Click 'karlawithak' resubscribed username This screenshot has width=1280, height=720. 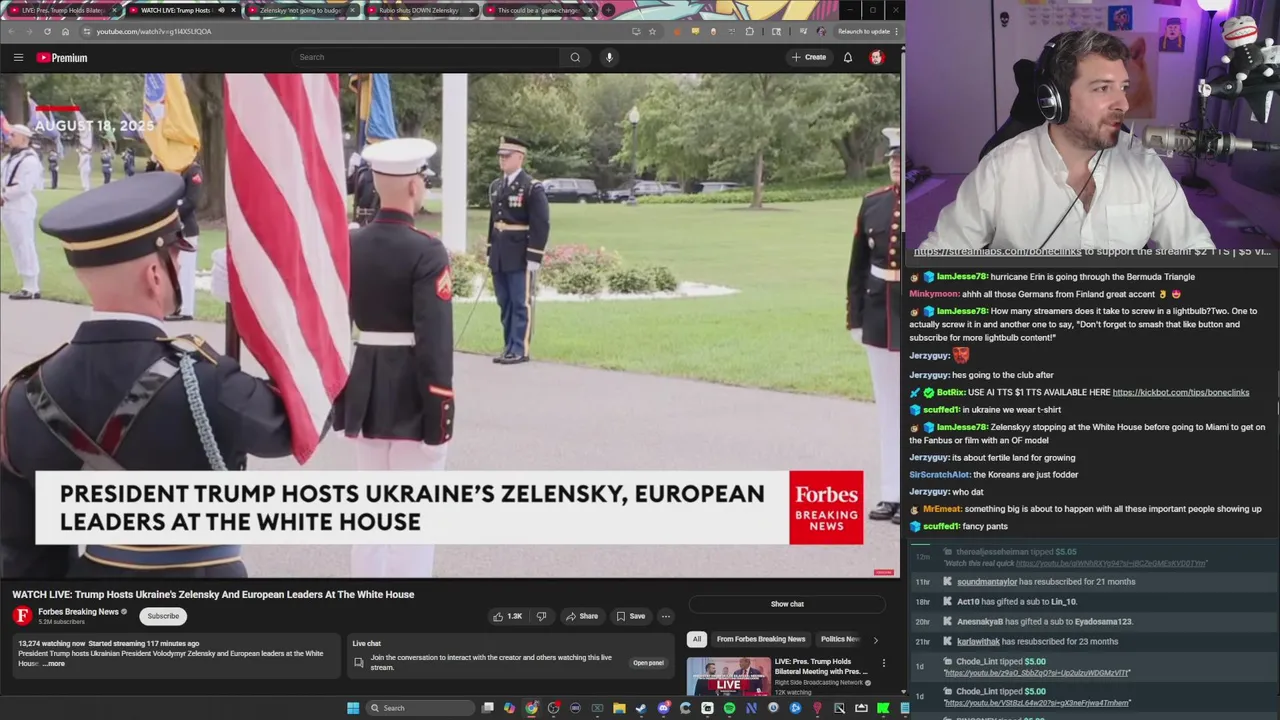[978, 642]
